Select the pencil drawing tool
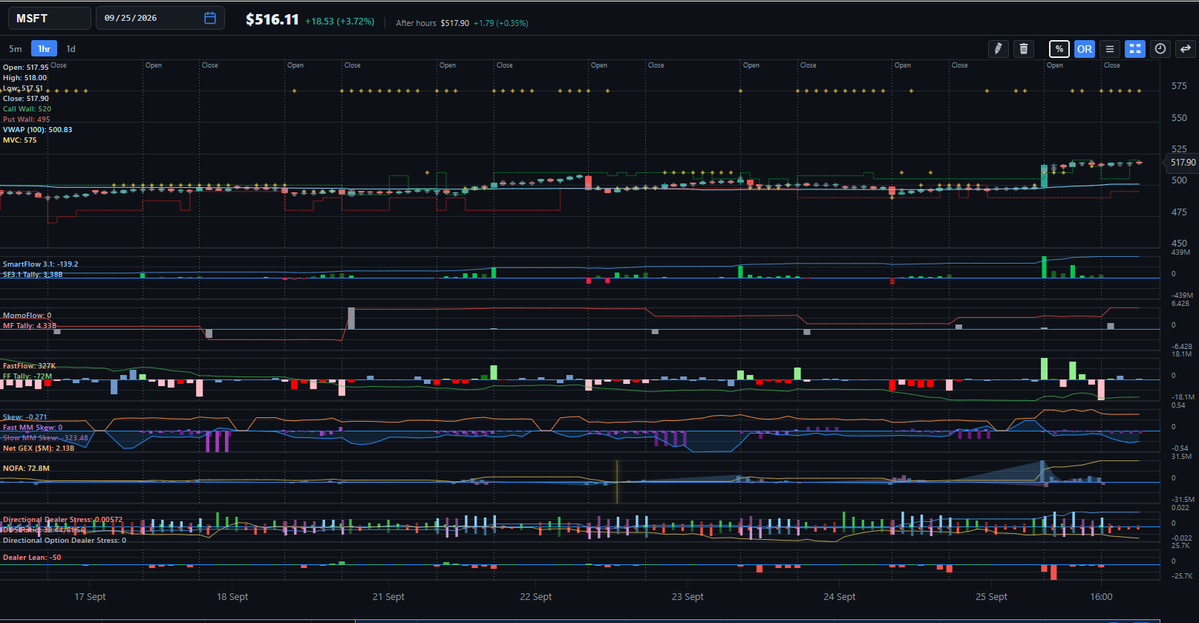Image resolution: width=1199 pixels, height=623 pixels. pyautogui.click(x=998, y=49)
